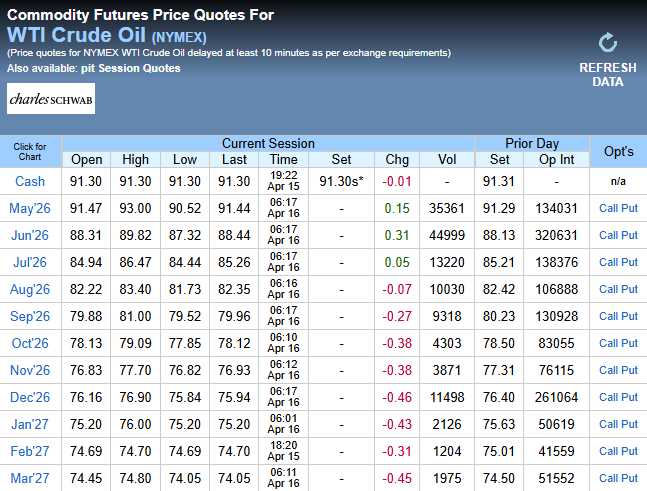Open the Cash row chart link

pyautogui.click(x=30, y=181)
